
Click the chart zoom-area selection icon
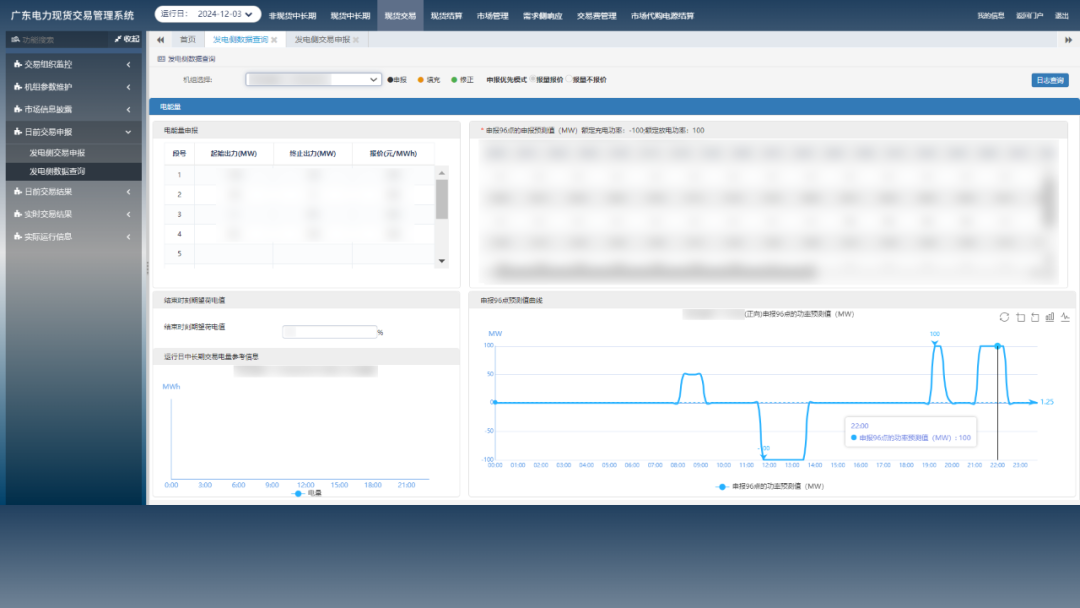point(1020,317)
